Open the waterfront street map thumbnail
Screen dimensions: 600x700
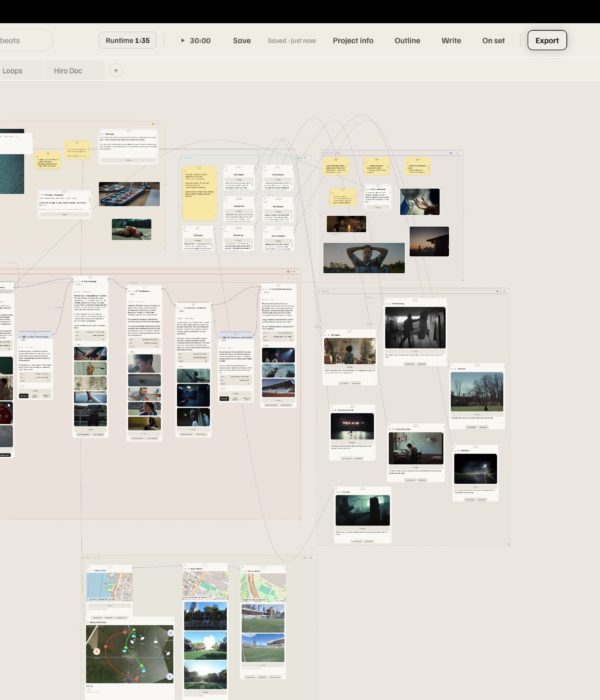tap(109, 587)
